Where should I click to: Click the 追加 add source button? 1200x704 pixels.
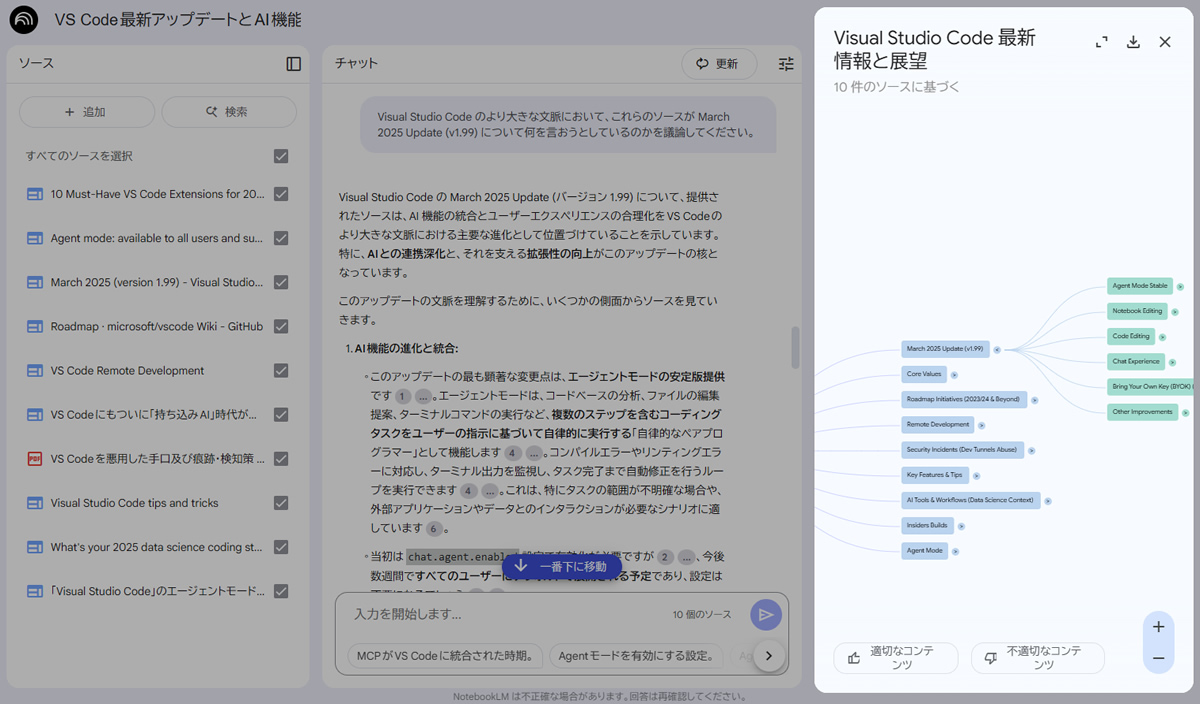click(86, 112)
